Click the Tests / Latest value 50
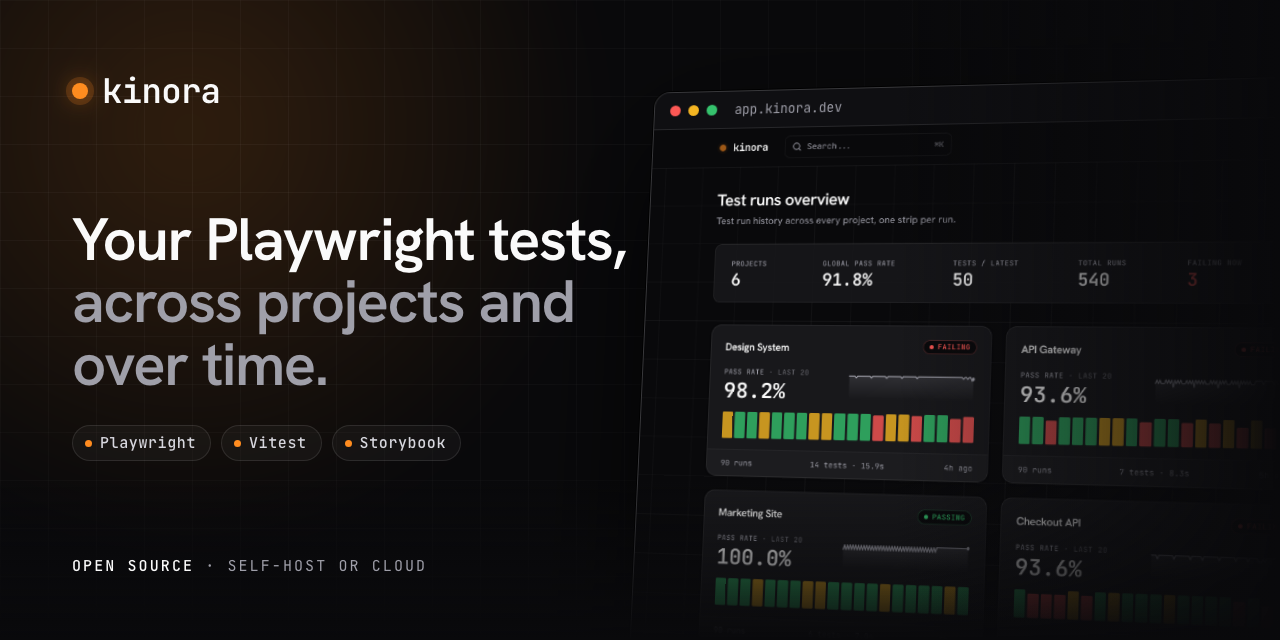Viewport: 1280px width, 640px height. click(x=963, y=280)
